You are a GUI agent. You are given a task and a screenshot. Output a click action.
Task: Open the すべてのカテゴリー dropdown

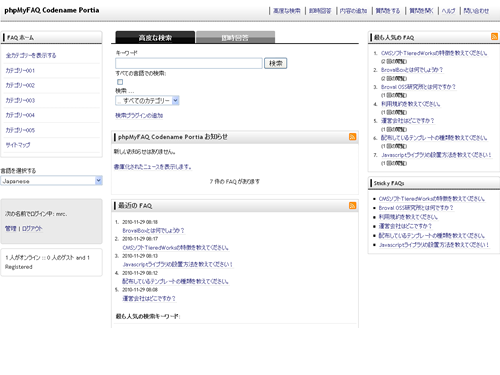147,100
